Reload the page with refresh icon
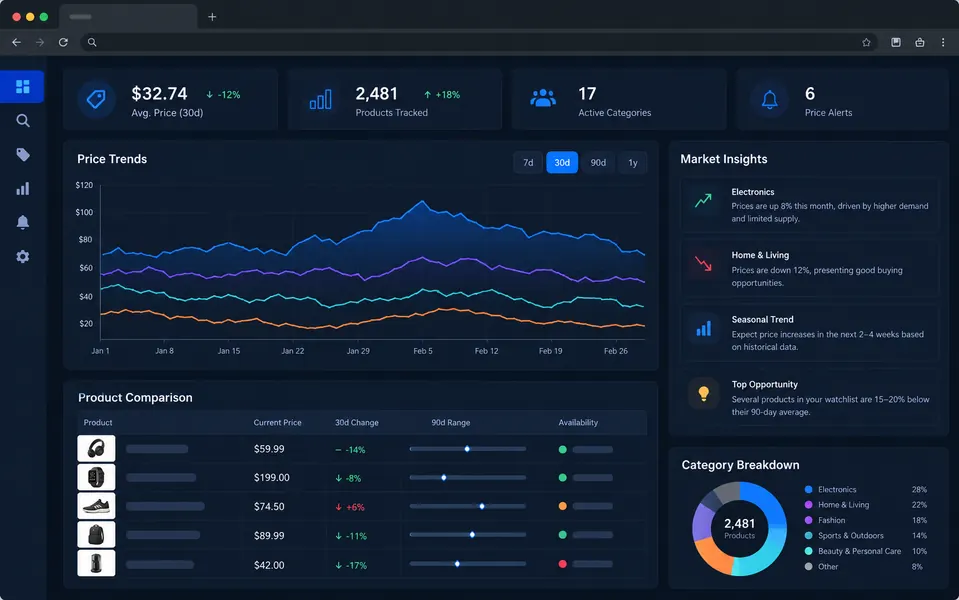Image resolution: width=959 pixels, height=600 pixels. coord(63,42)
